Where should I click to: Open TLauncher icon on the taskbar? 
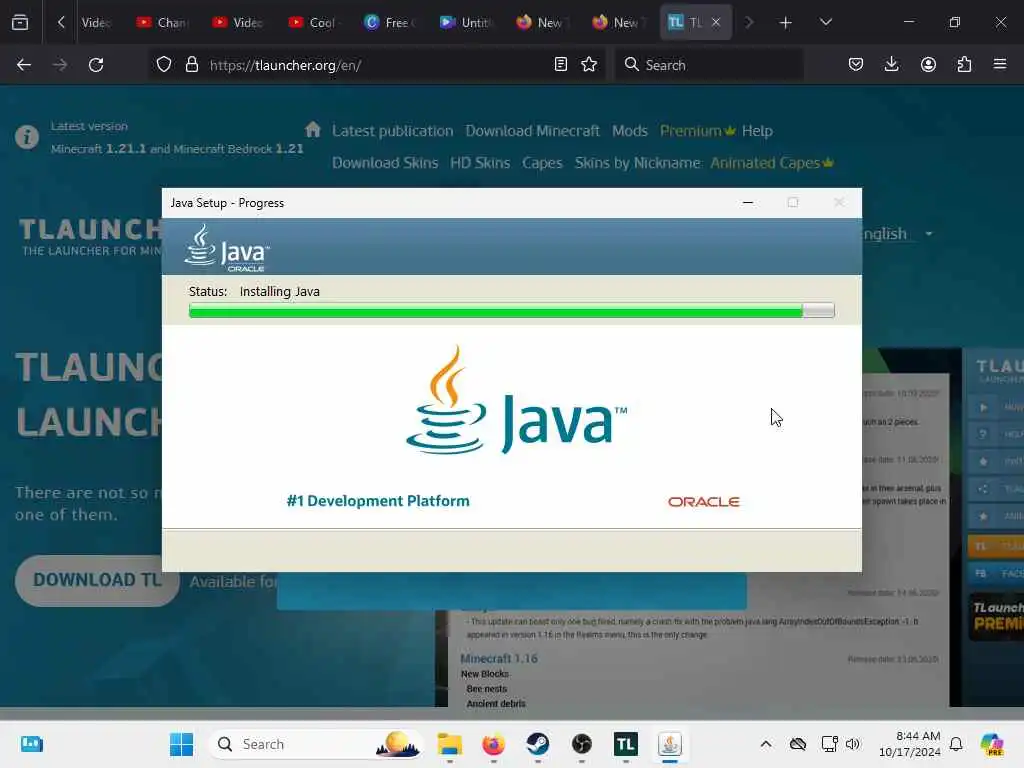(x=626, y=744)
